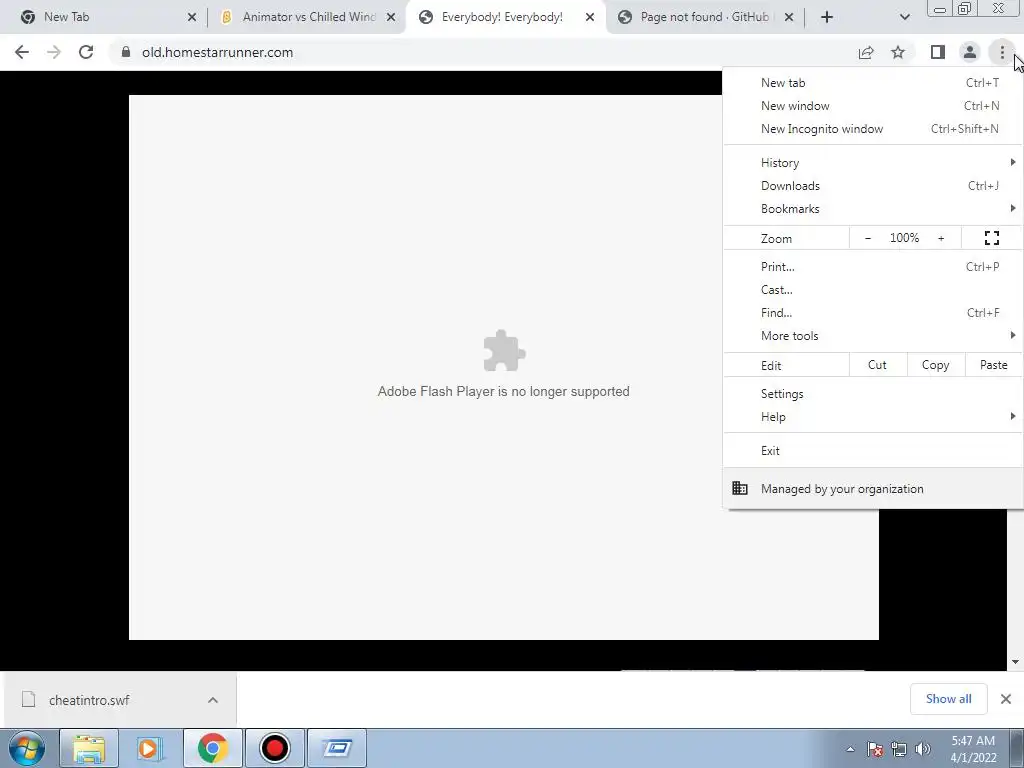Viewport: 1024px width, 768px height.
Task: Open the red record app taskbar icon
Action: [x=274, y=748]
